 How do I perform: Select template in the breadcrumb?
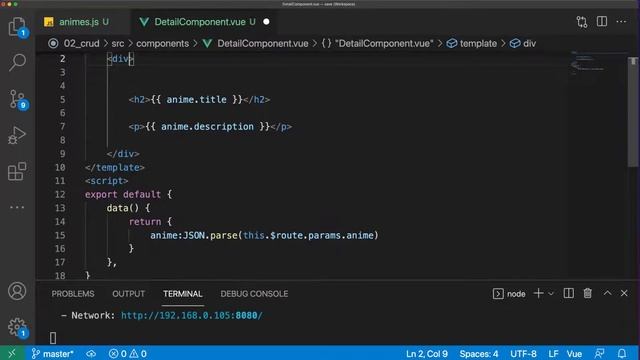coord(478,43)
